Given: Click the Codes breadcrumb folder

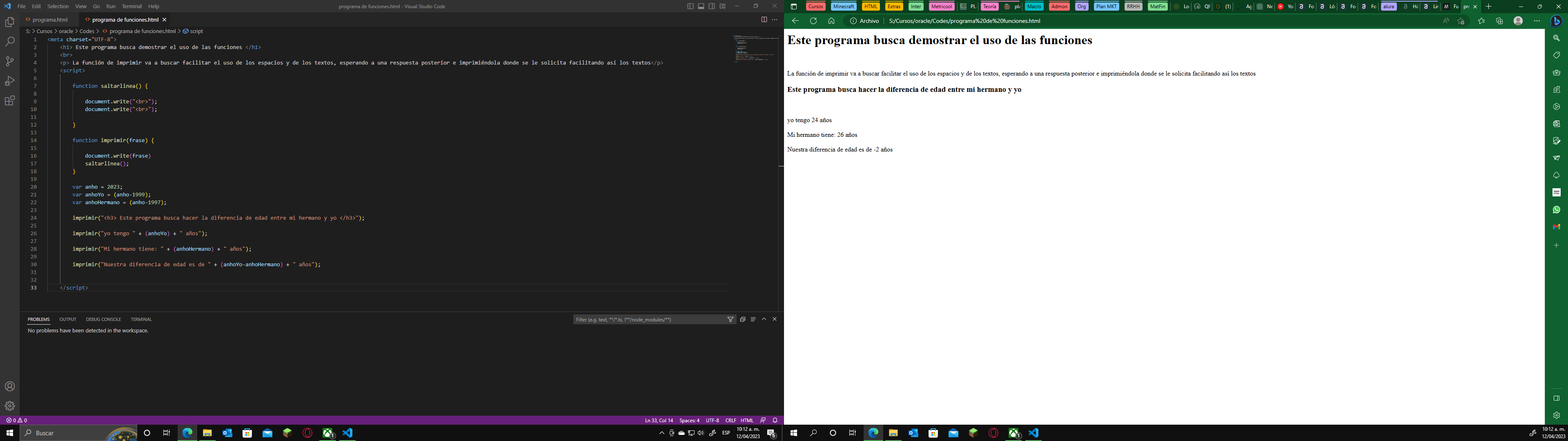Looking at the screenshot, I should point(87,31).
